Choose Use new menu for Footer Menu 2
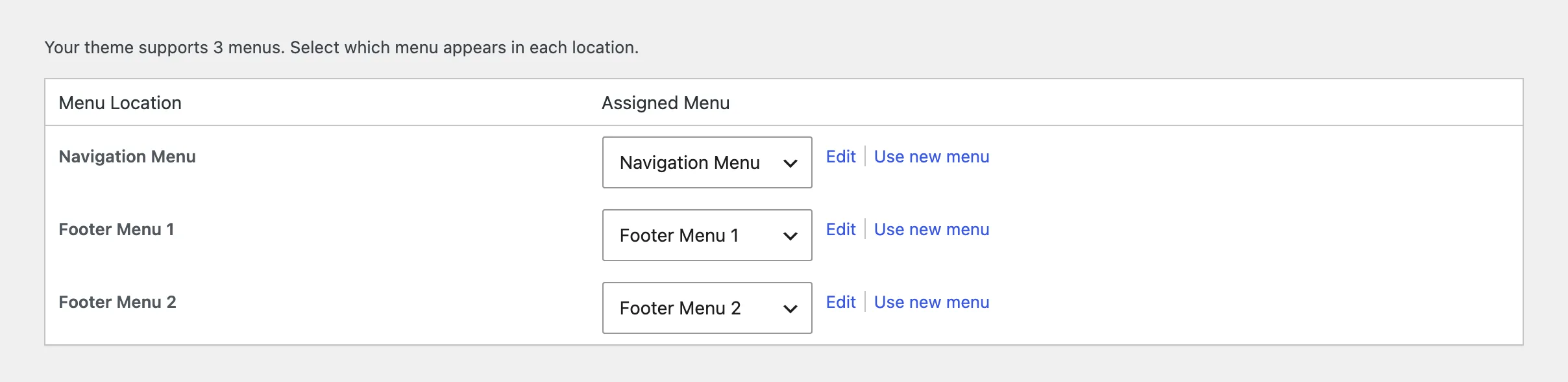Screen dimensions: 1568x382 tap(931, 302)
